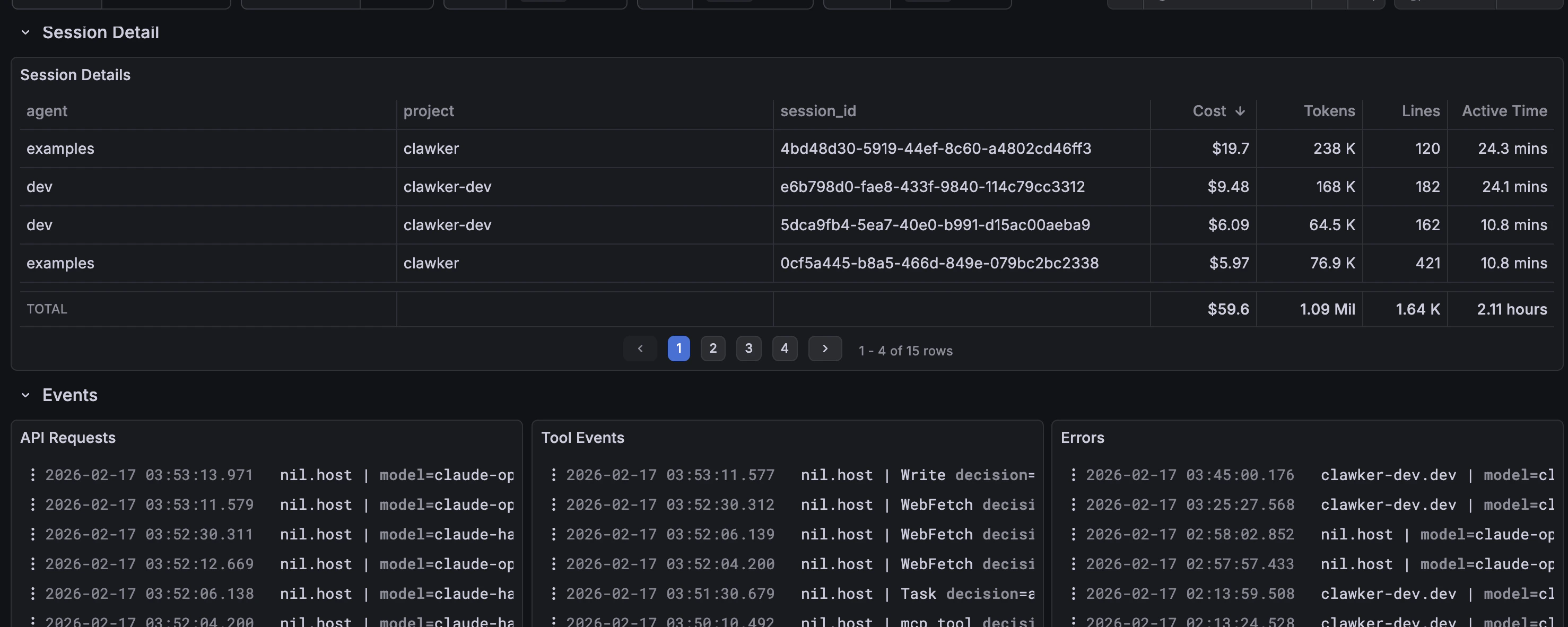
Task: Click the Session Details panel title
Action: click(75, 75)
